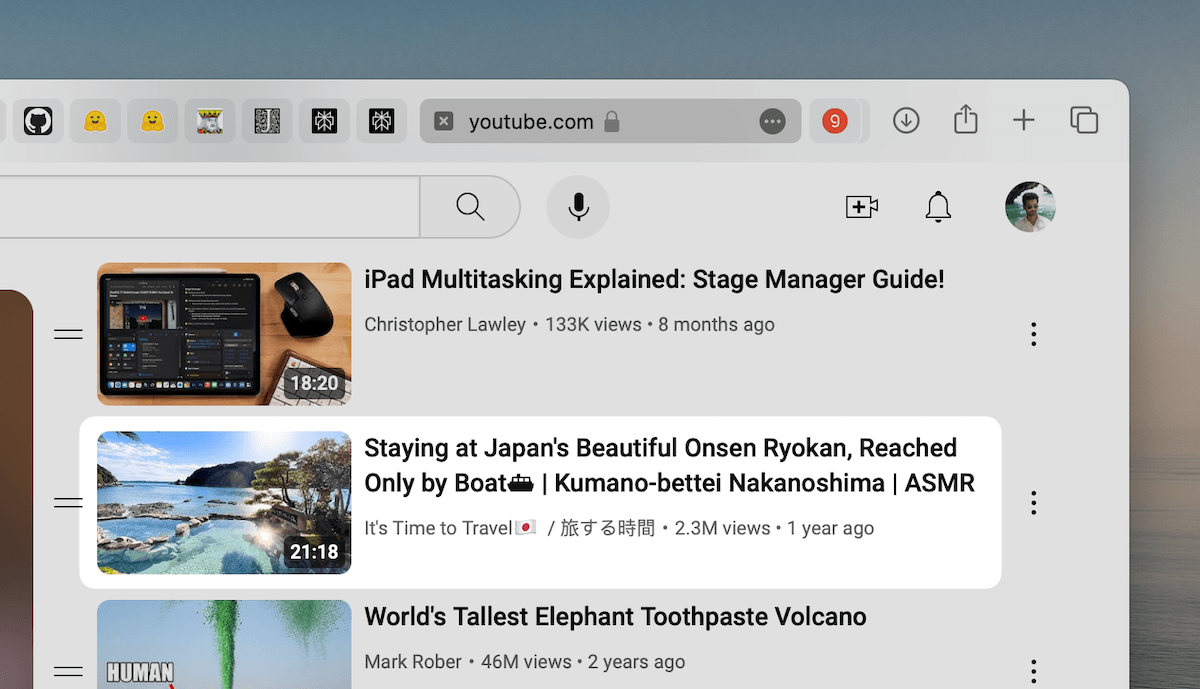1200x689 pixels.
Task: Open a new tab with the plus button
Action: click(1023, 121)
